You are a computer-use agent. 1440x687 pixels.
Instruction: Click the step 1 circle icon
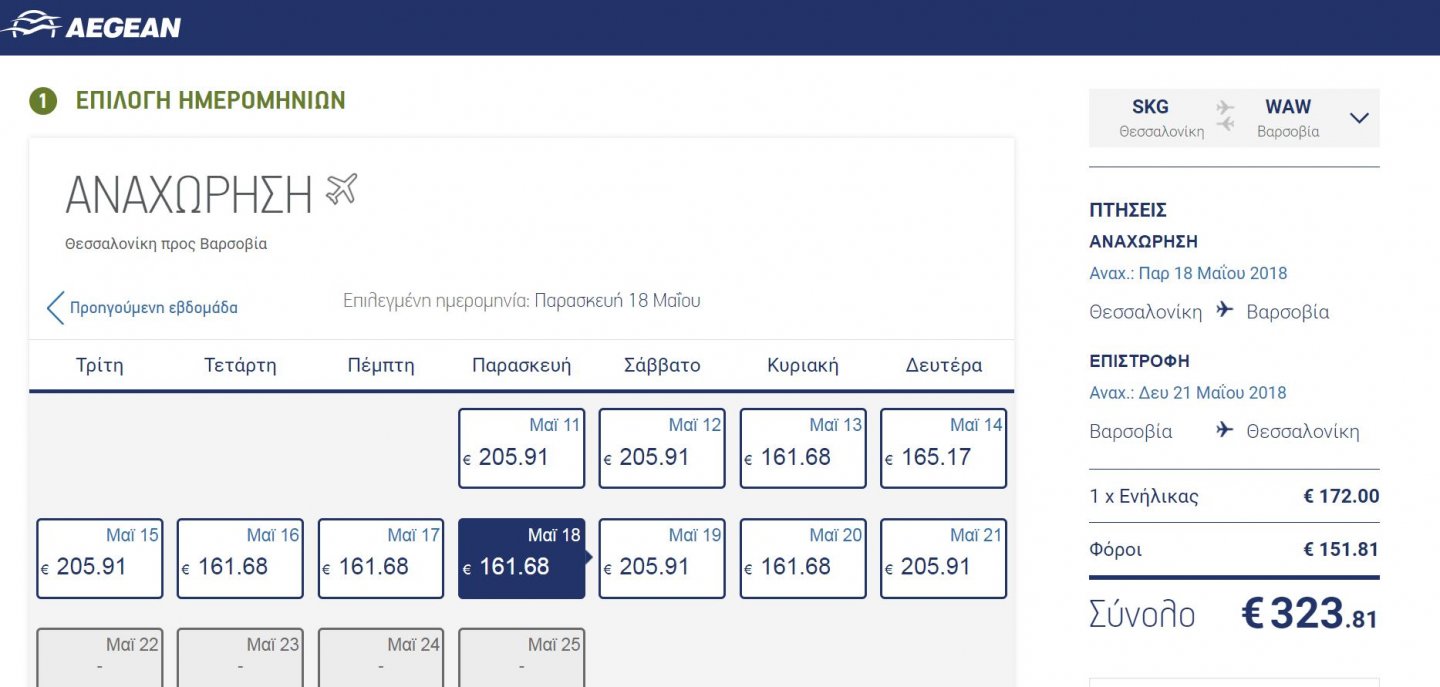coord(43,101)
